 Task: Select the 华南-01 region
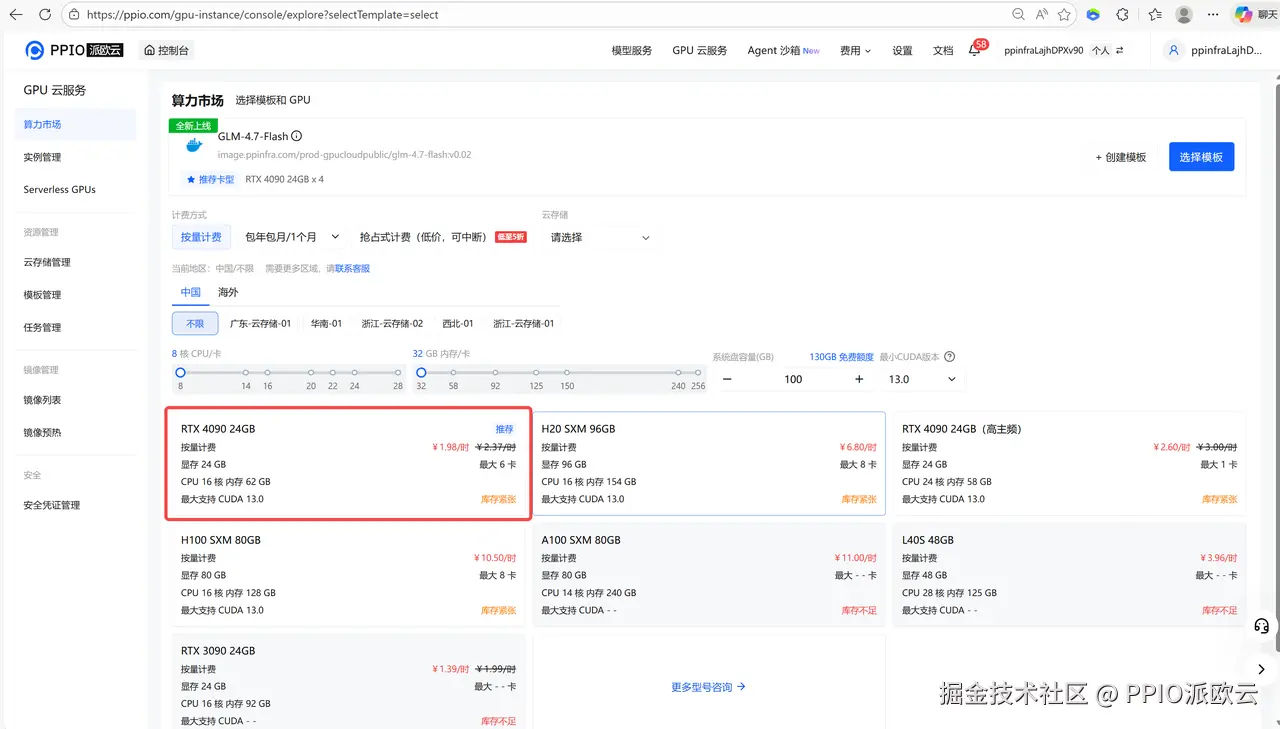click(326, 323)
